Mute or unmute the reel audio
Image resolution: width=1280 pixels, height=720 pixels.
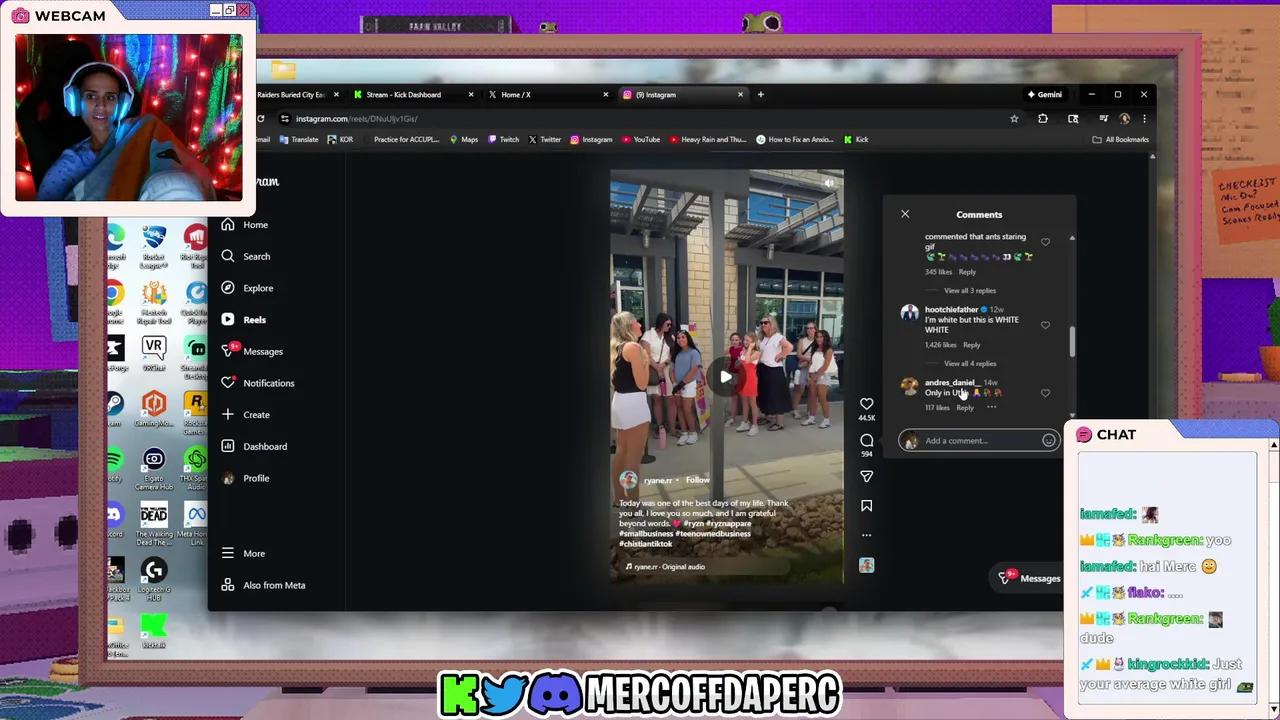[x=829, y=183]
